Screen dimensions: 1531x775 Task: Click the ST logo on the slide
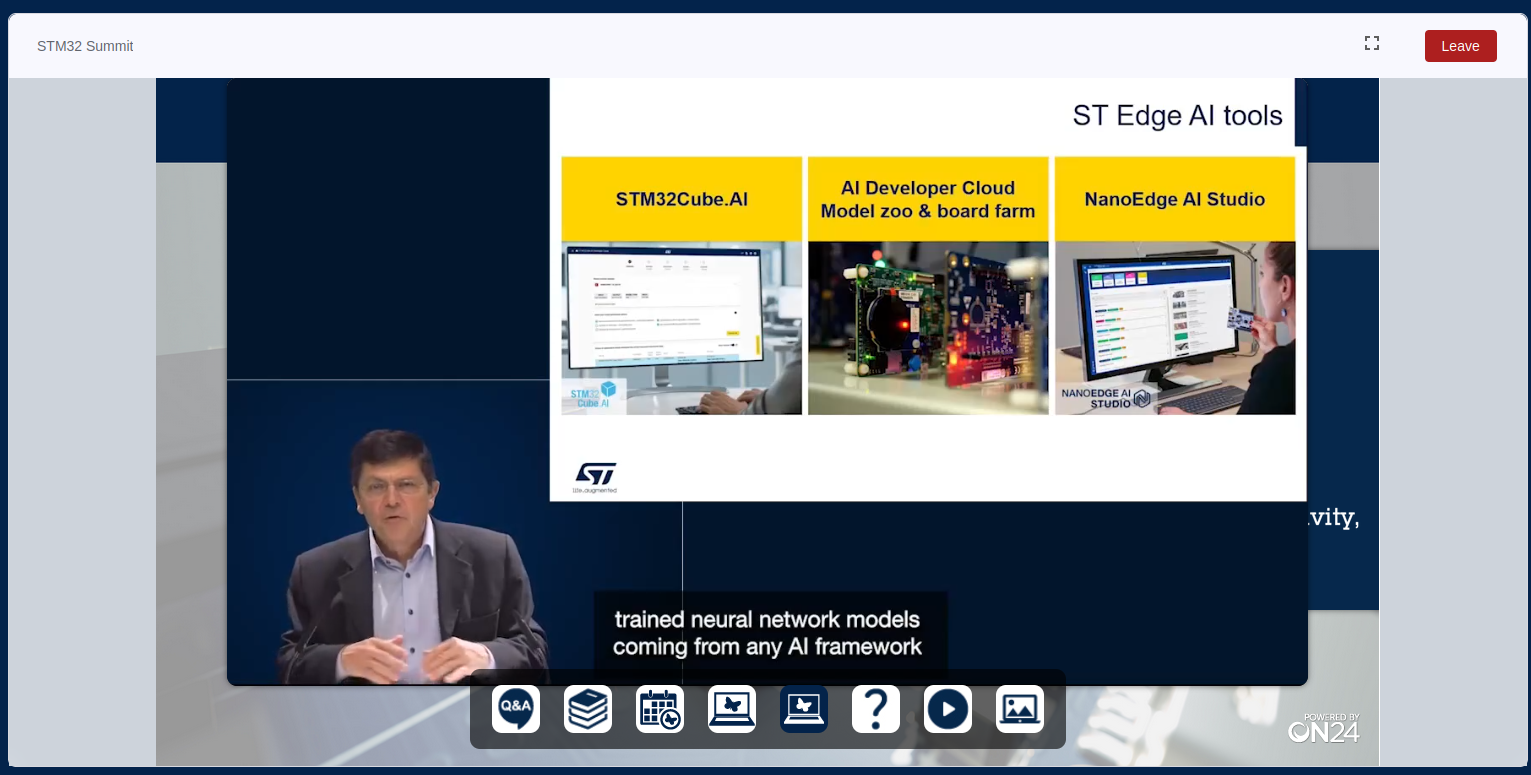(x=595, y=477)
